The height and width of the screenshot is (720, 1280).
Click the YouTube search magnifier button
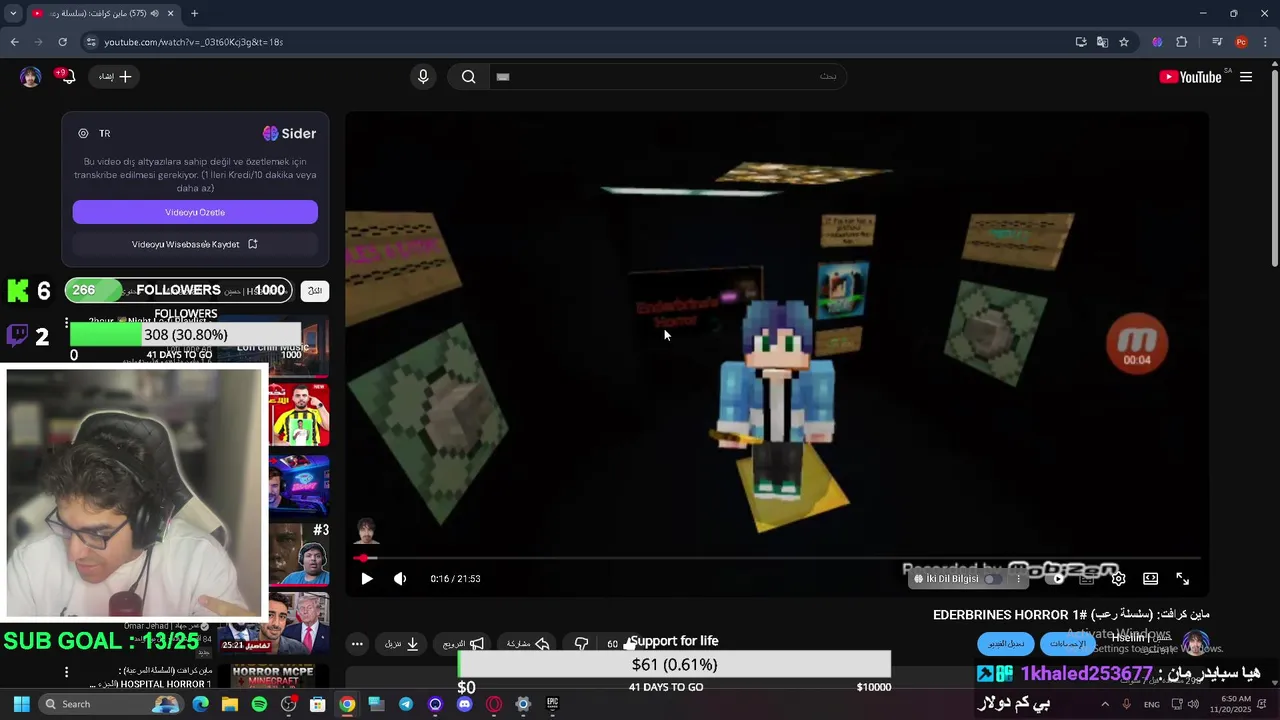[x=468, y=77]
